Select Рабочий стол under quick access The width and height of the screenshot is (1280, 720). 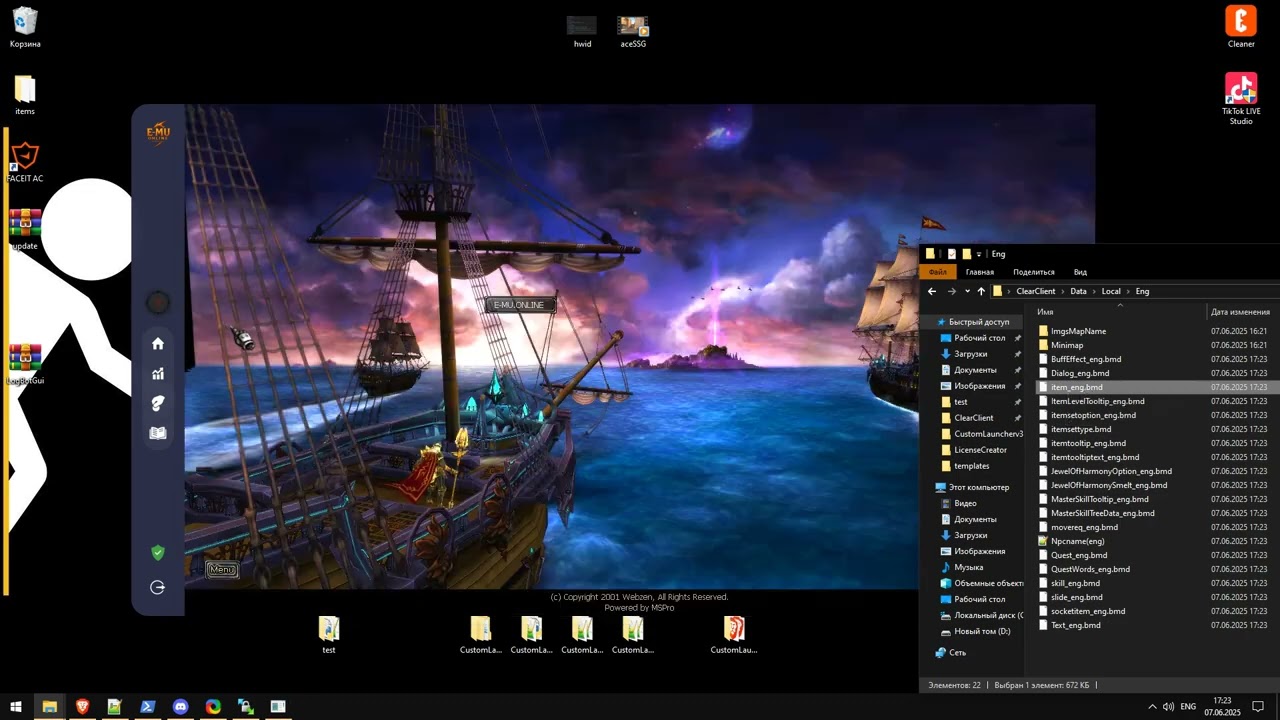(980, 338)
